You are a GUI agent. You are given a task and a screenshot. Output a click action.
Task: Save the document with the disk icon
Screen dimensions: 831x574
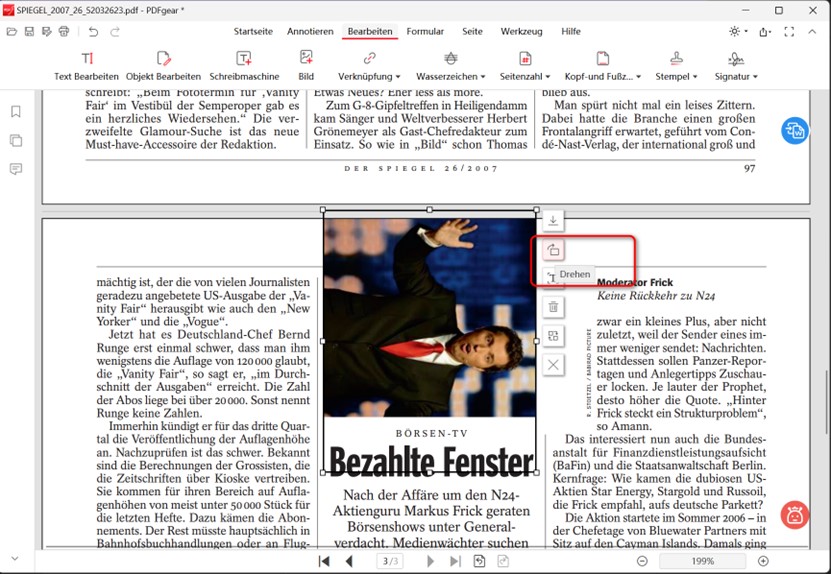[x=29, y=32]
